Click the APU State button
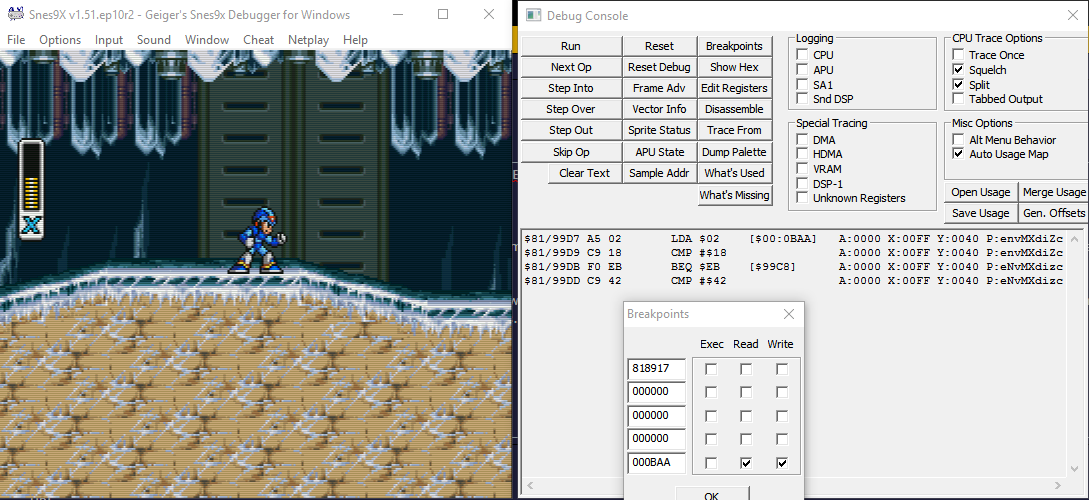Image resolution: width=1089 pixels, height=500 pixels. coord(659,151)
